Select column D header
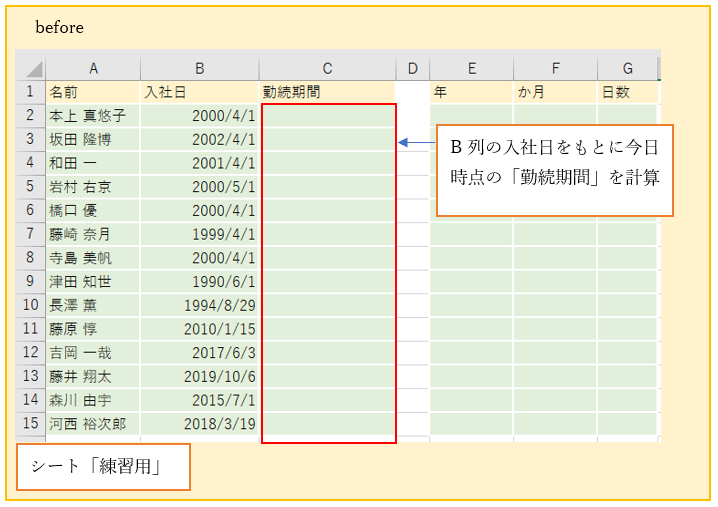This screenshot has height=507, width=718. [x=412, y=69]
